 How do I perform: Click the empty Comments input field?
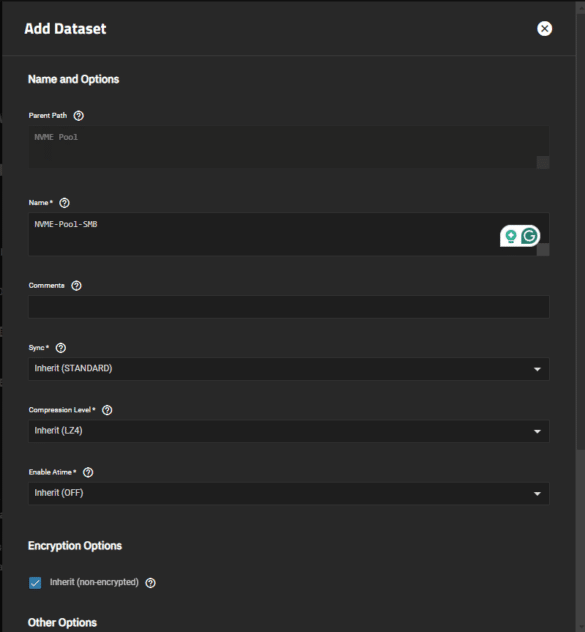point(289,307)
